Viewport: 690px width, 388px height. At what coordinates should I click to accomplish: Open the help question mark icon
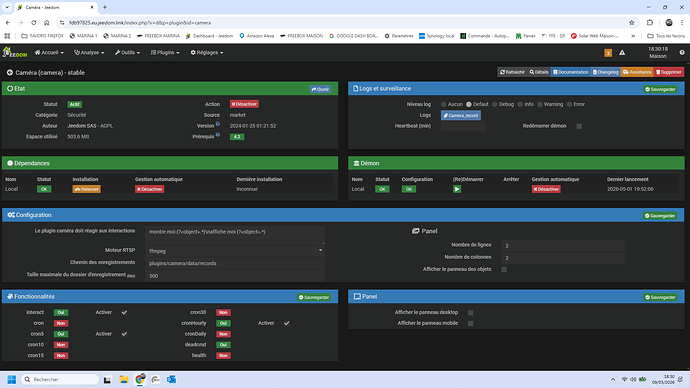tap(682, 53)
